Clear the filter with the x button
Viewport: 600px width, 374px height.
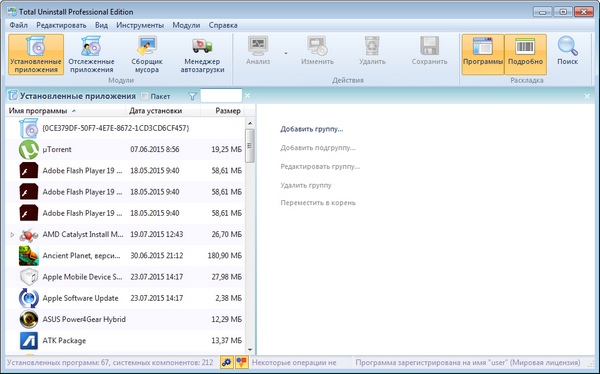tap(248, 96)
